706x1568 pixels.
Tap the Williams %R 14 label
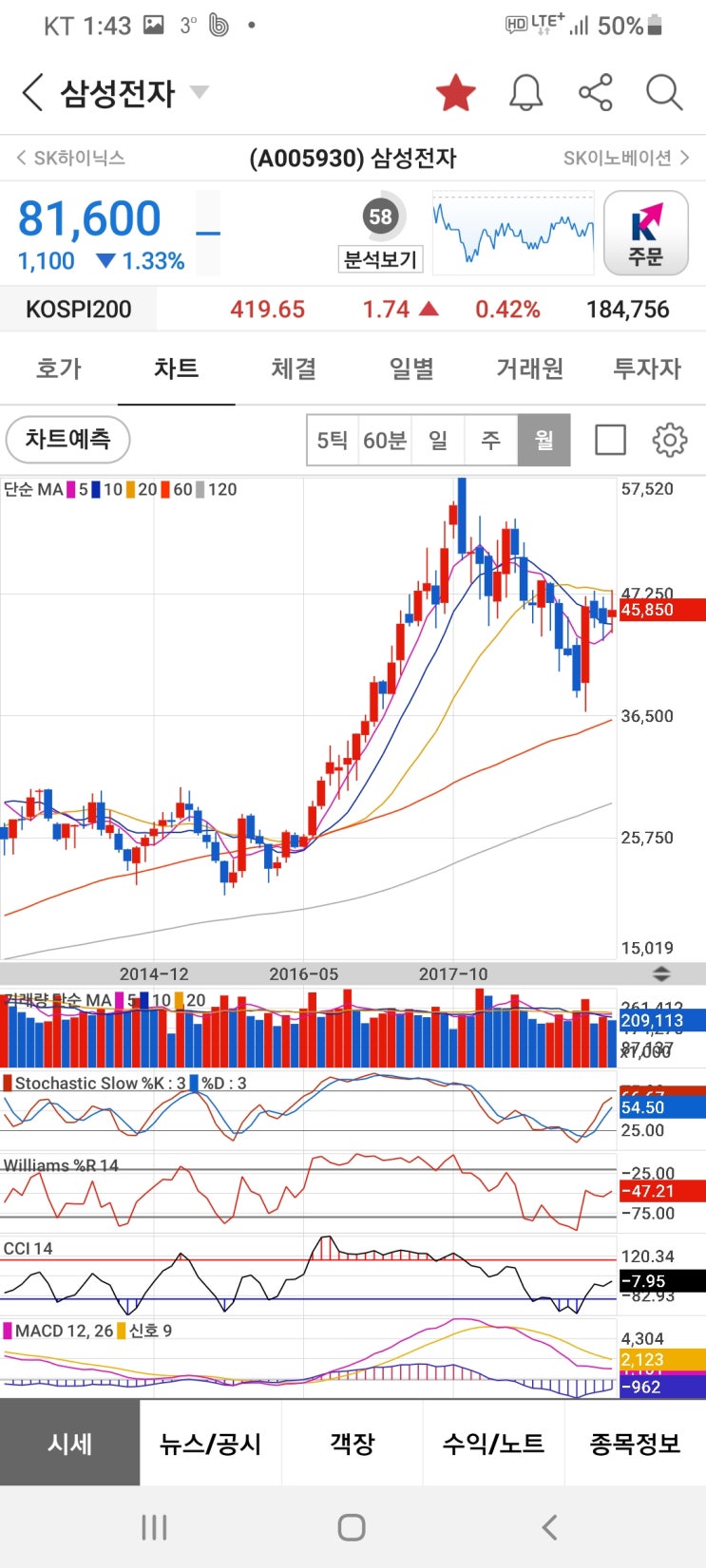pyautogui.click(x=62, y=1165)
